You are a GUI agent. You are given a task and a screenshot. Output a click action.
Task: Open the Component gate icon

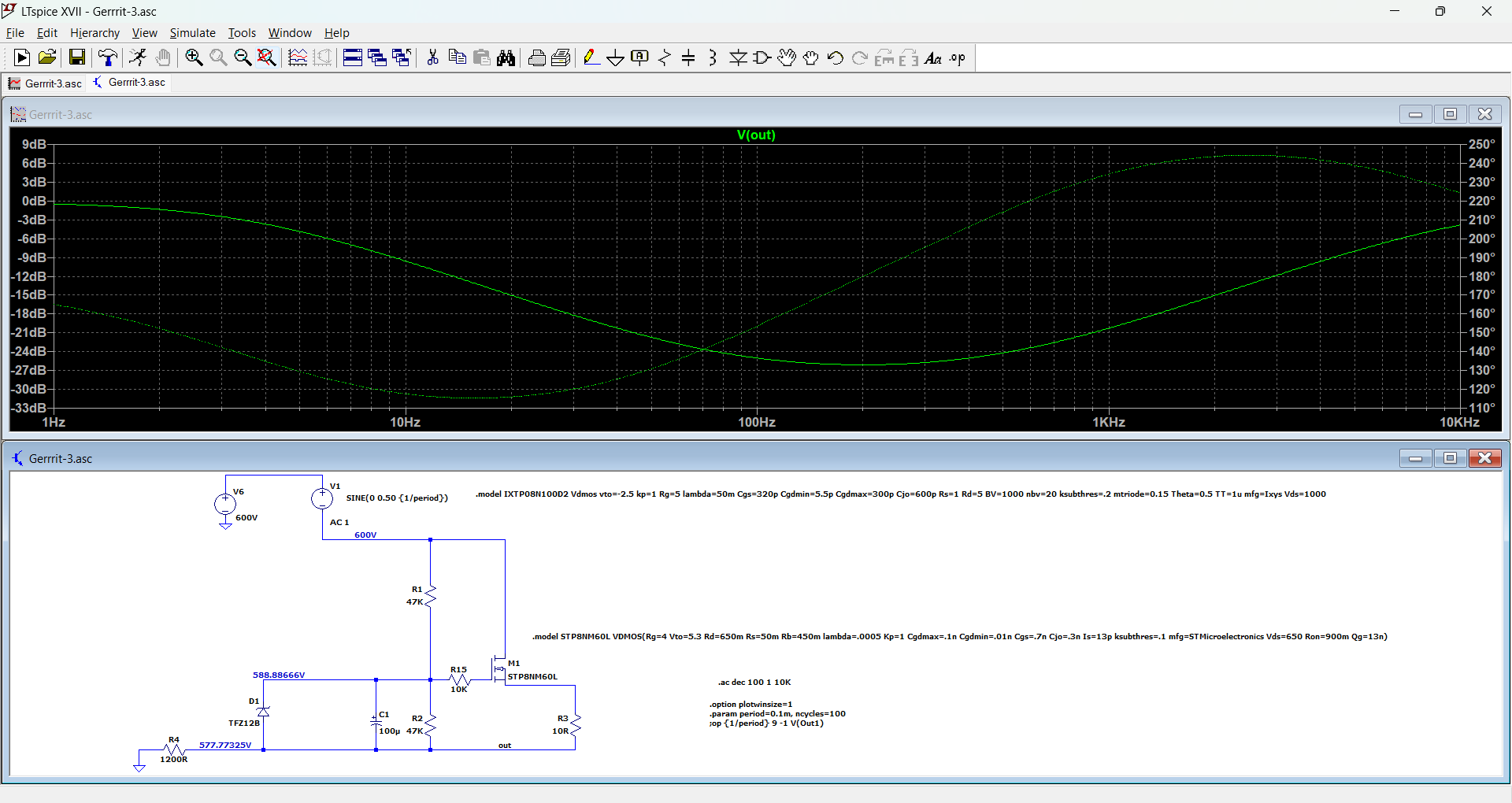[x=762, y=57]
